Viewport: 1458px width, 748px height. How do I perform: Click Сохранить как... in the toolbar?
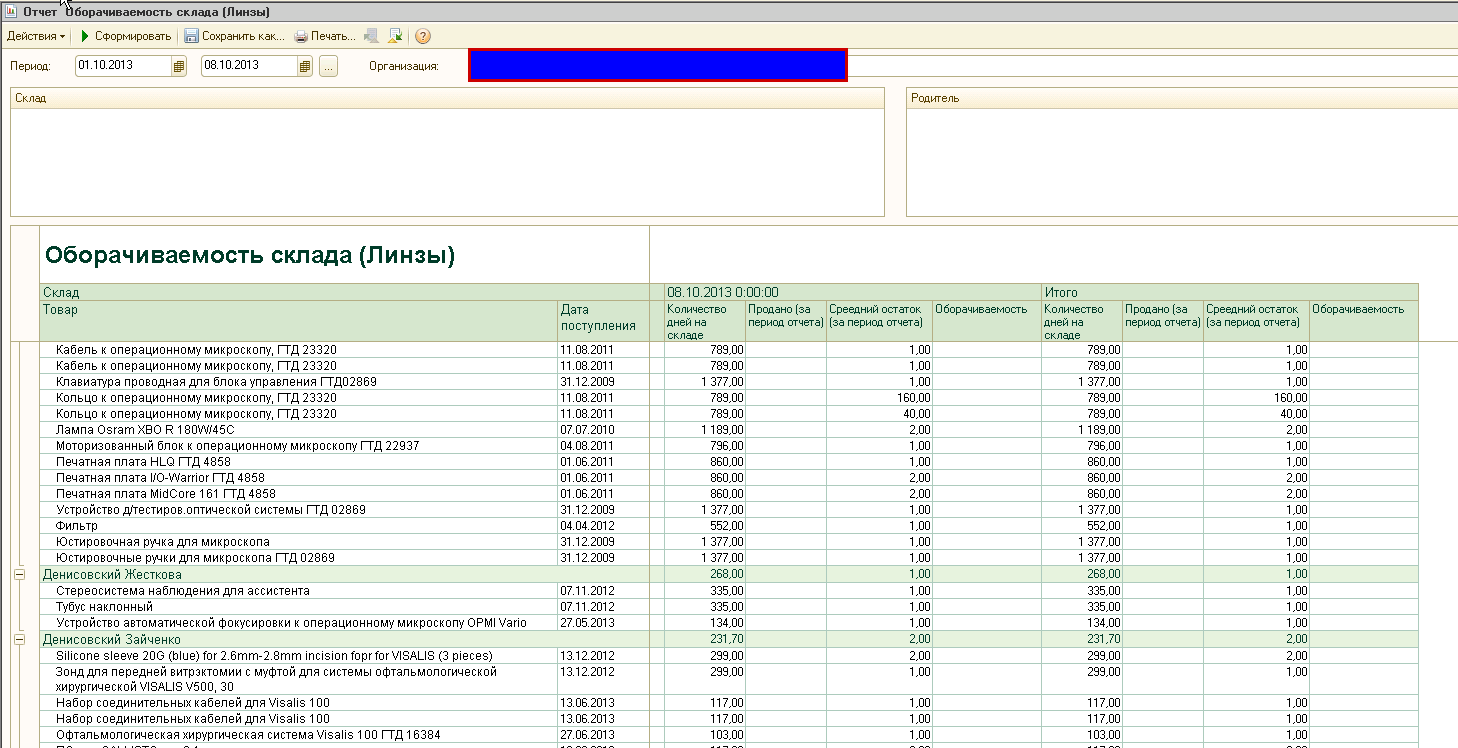pyautogui.click(x=235, y=36)
